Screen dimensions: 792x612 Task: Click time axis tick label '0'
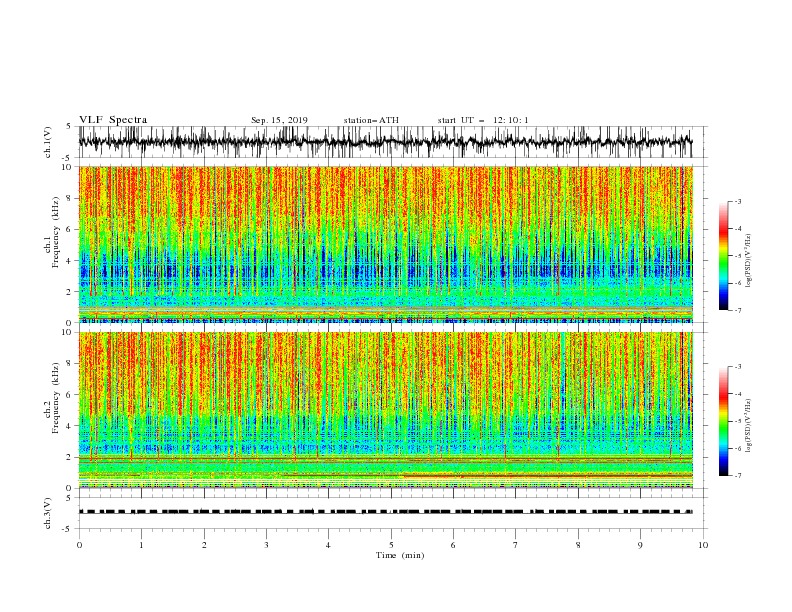tap(79, 545)
